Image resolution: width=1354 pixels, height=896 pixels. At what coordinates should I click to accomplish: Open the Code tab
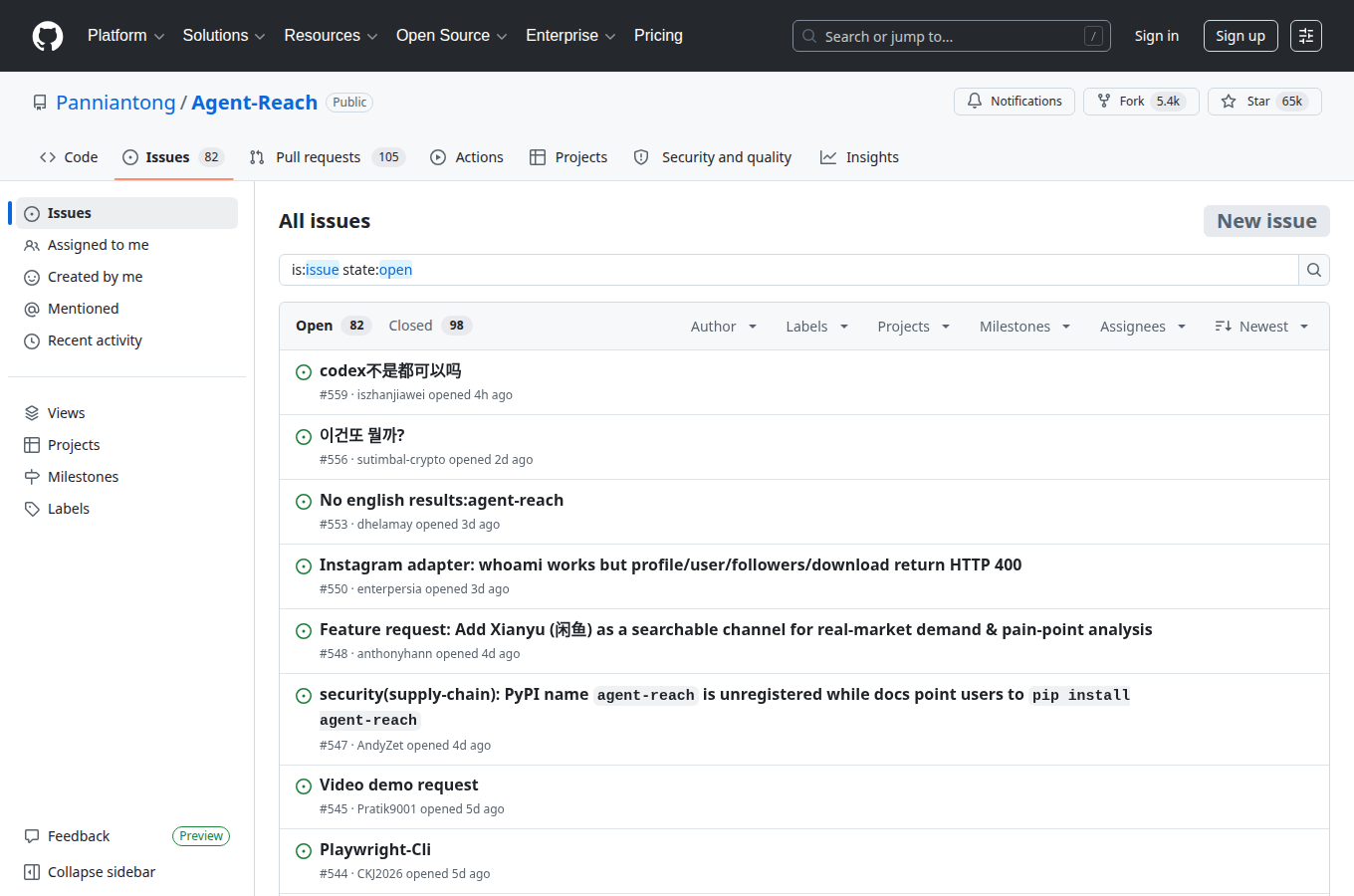click(x=69, y=157)
